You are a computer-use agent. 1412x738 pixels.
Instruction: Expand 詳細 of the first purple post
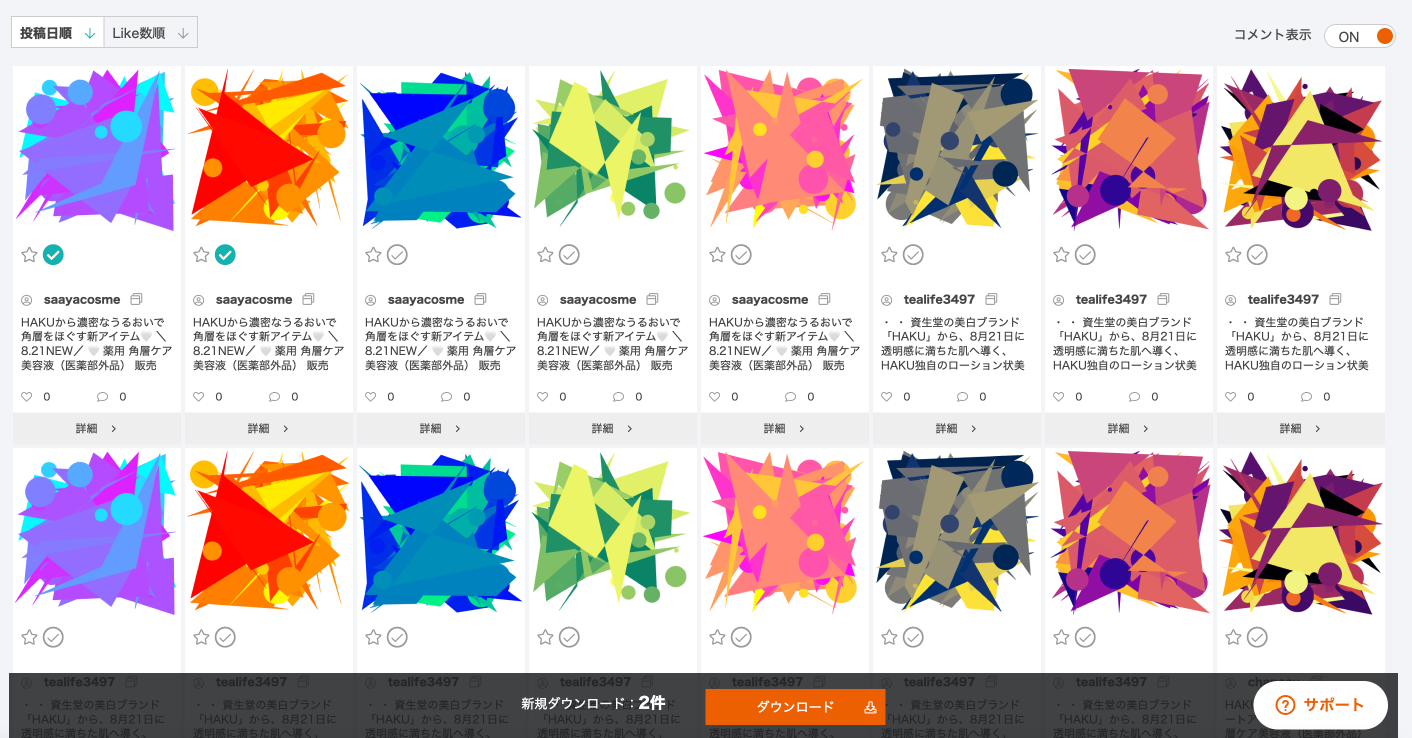coord(97,429)
